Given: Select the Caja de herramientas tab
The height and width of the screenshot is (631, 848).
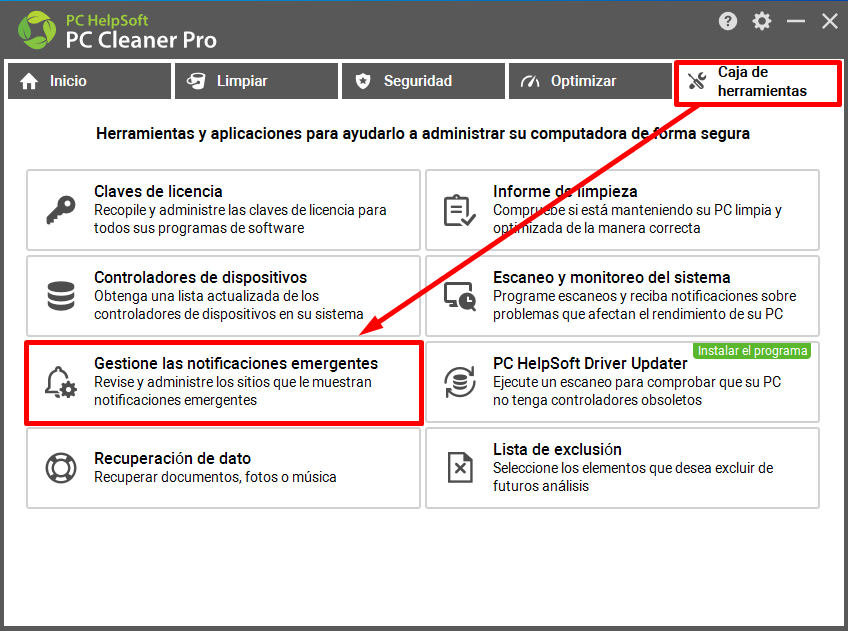Looking at the screenshot, I should [x=758, y=83].
